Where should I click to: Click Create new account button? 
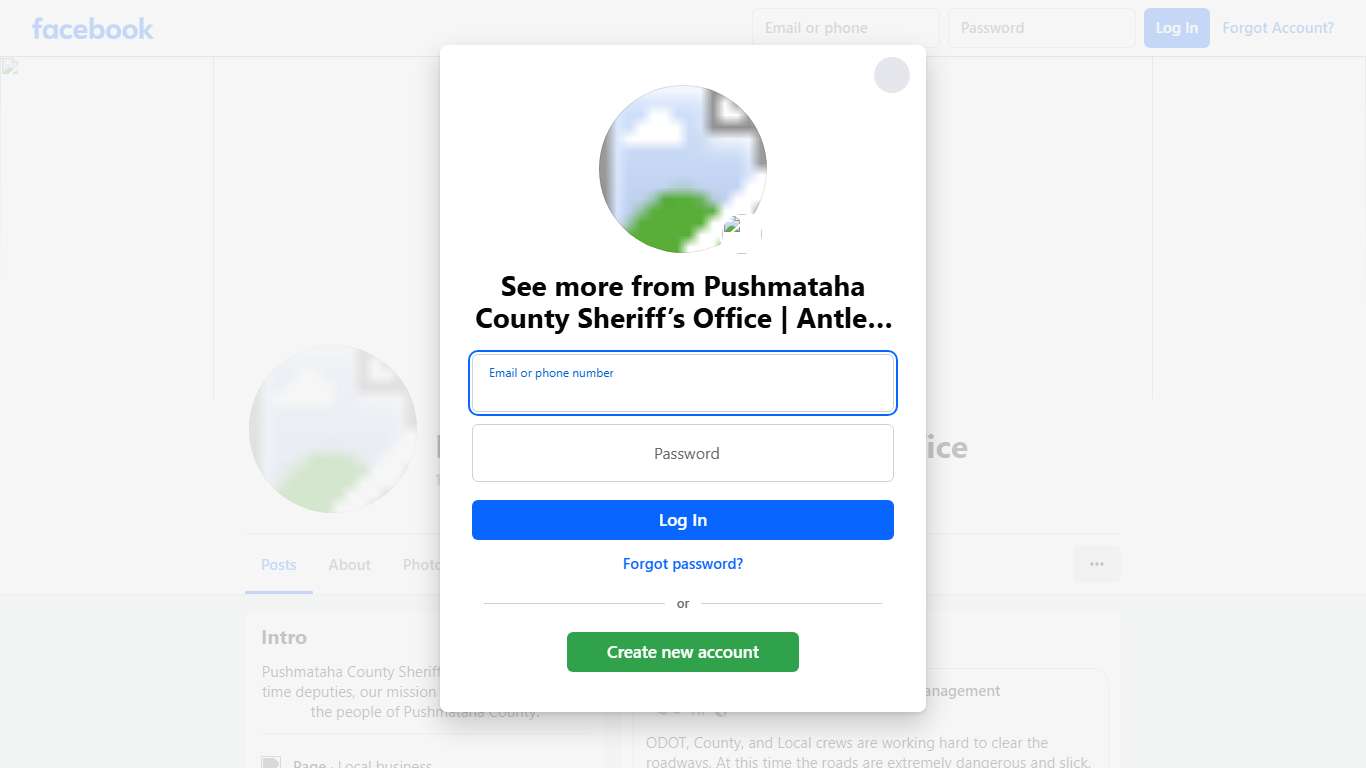coord(683,652)
